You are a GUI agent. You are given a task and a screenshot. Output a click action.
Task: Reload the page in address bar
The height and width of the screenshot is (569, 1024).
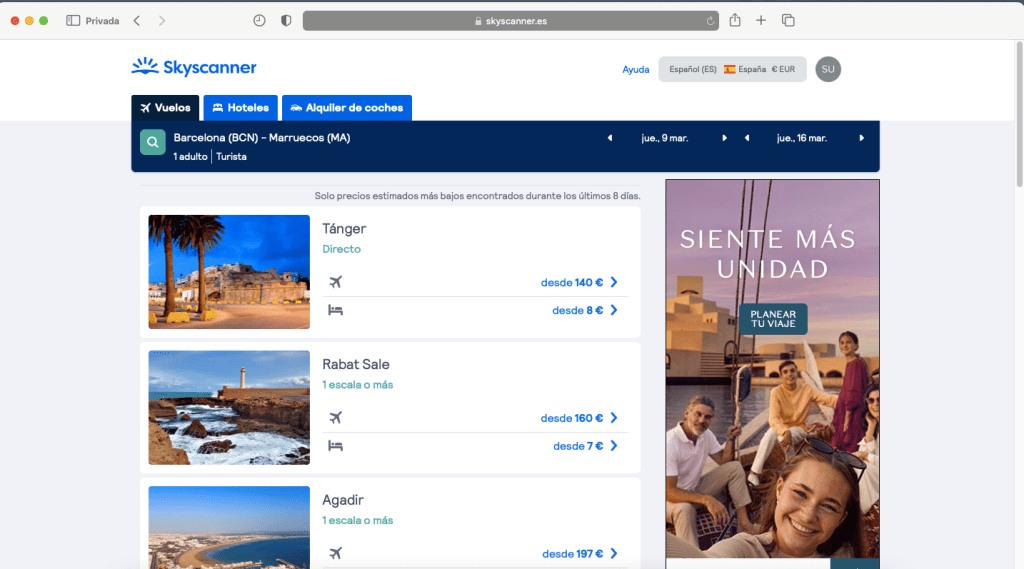coord(710,20)
